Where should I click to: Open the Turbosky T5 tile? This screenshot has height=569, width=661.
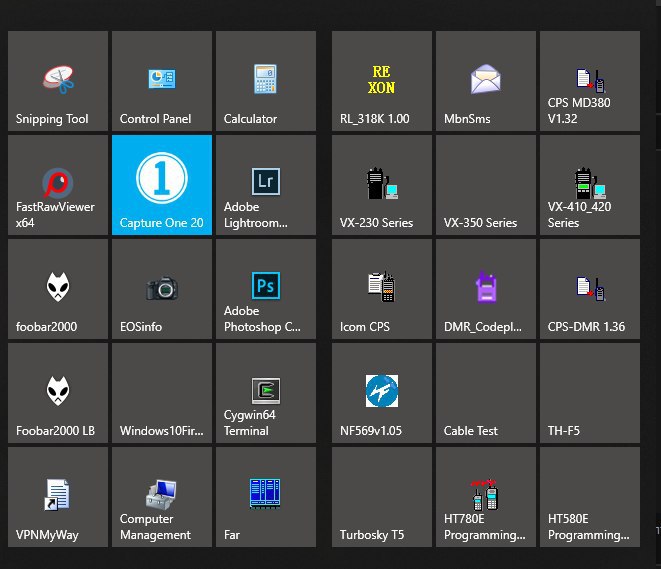point(382,497)
